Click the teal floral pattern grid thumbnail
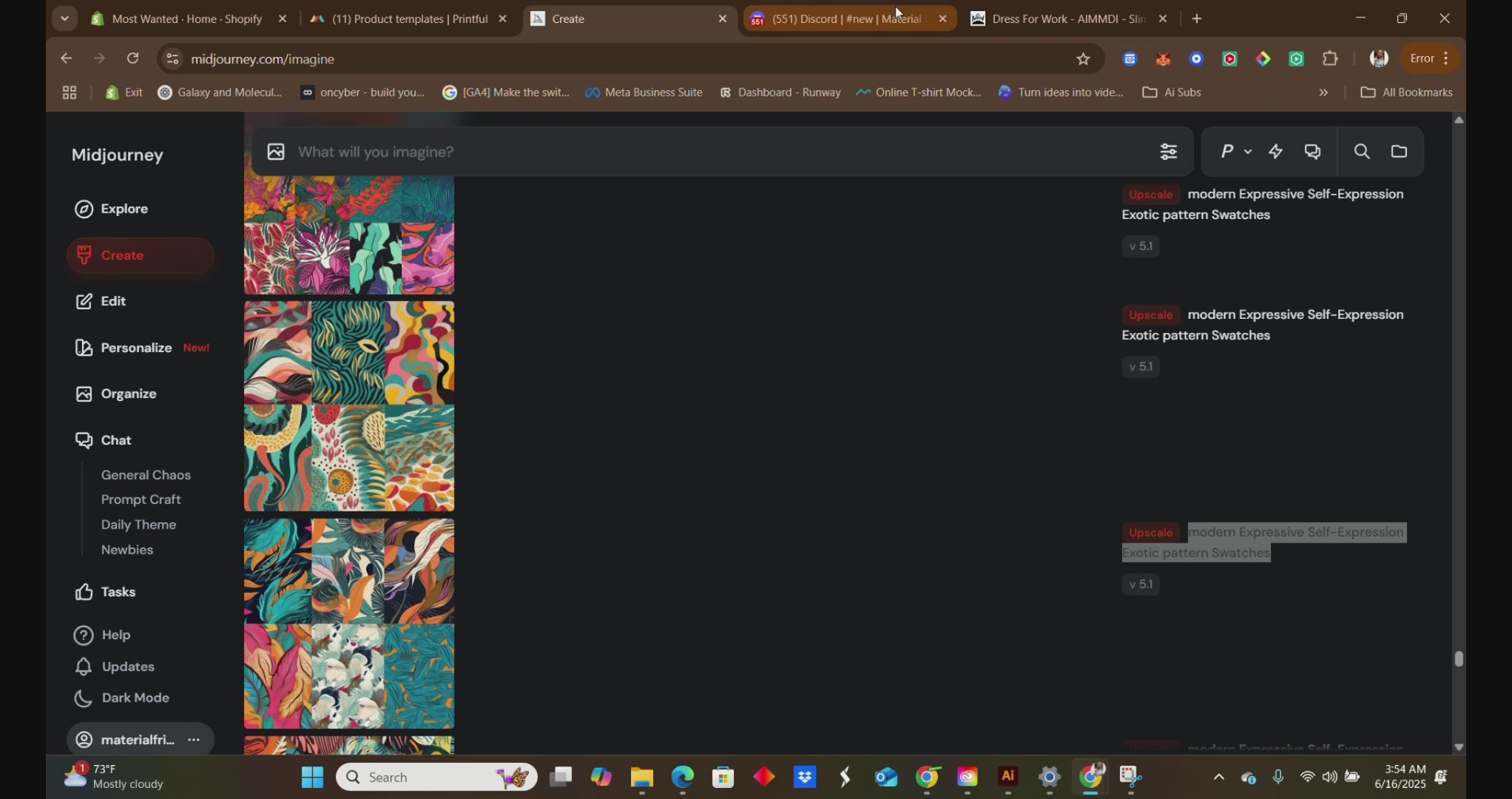 (x=349, y=623)
